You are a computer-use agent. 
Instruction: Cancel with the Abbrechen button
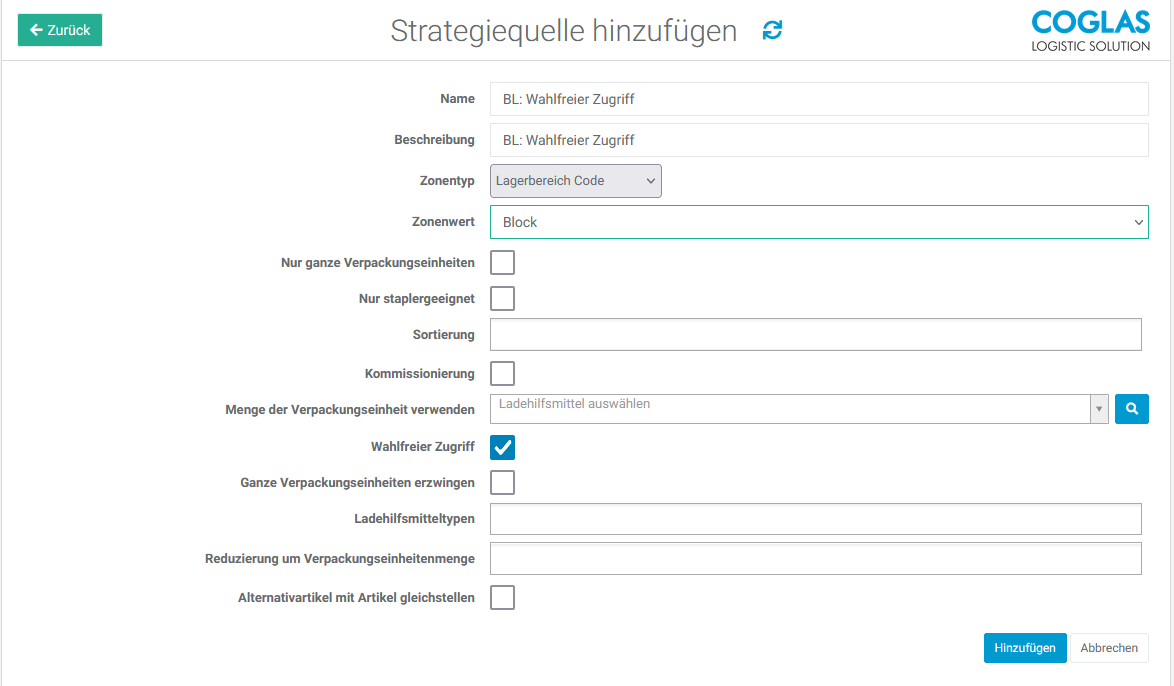click(x=1108, y=648)
